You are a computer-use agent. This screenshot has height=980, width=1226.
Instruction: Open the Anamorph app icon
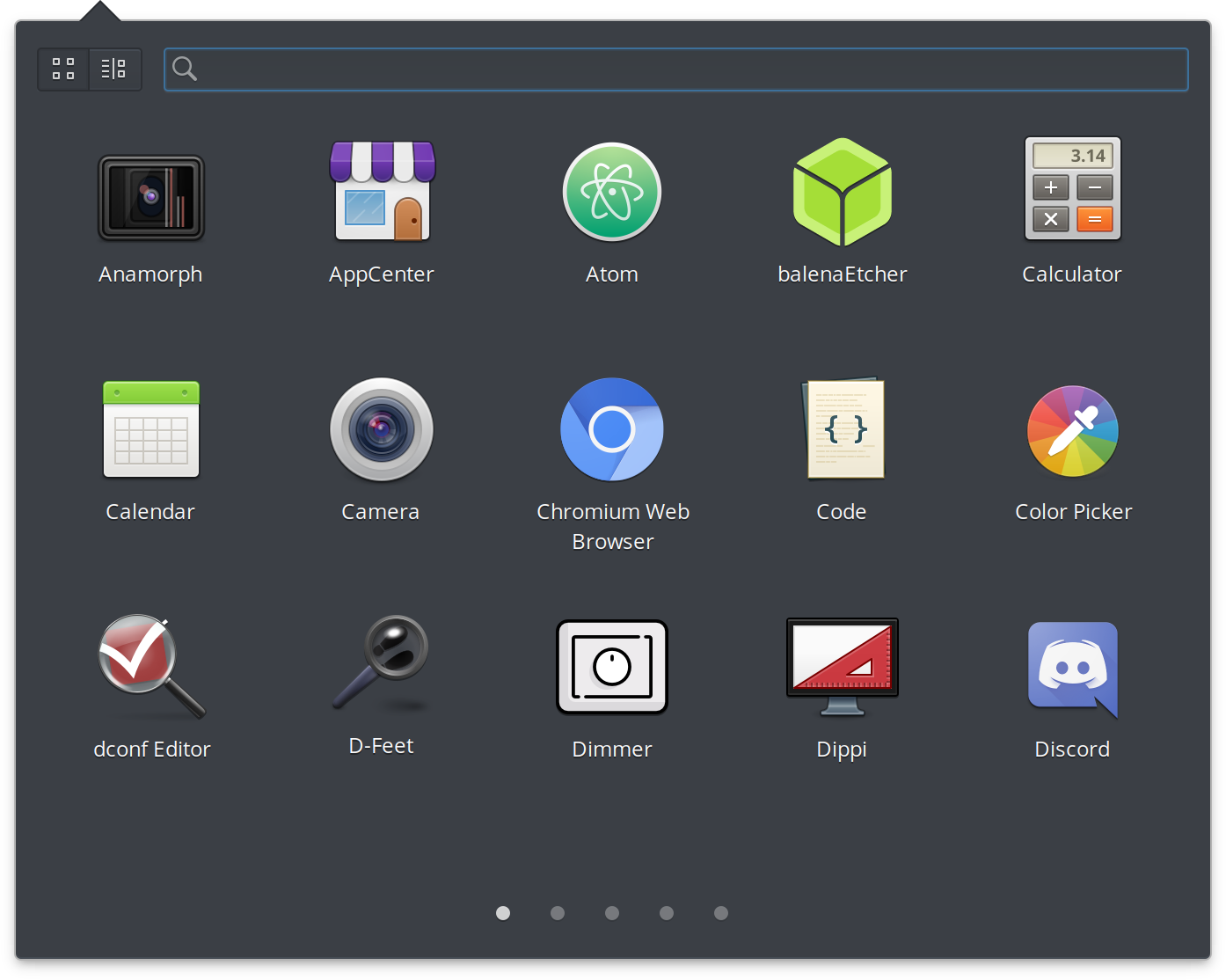(x=151, y=197)
